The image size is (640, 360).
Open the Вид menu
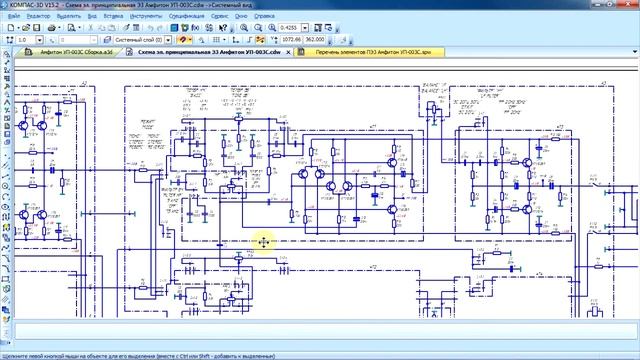pyautogui.click(x=92, y=16)
